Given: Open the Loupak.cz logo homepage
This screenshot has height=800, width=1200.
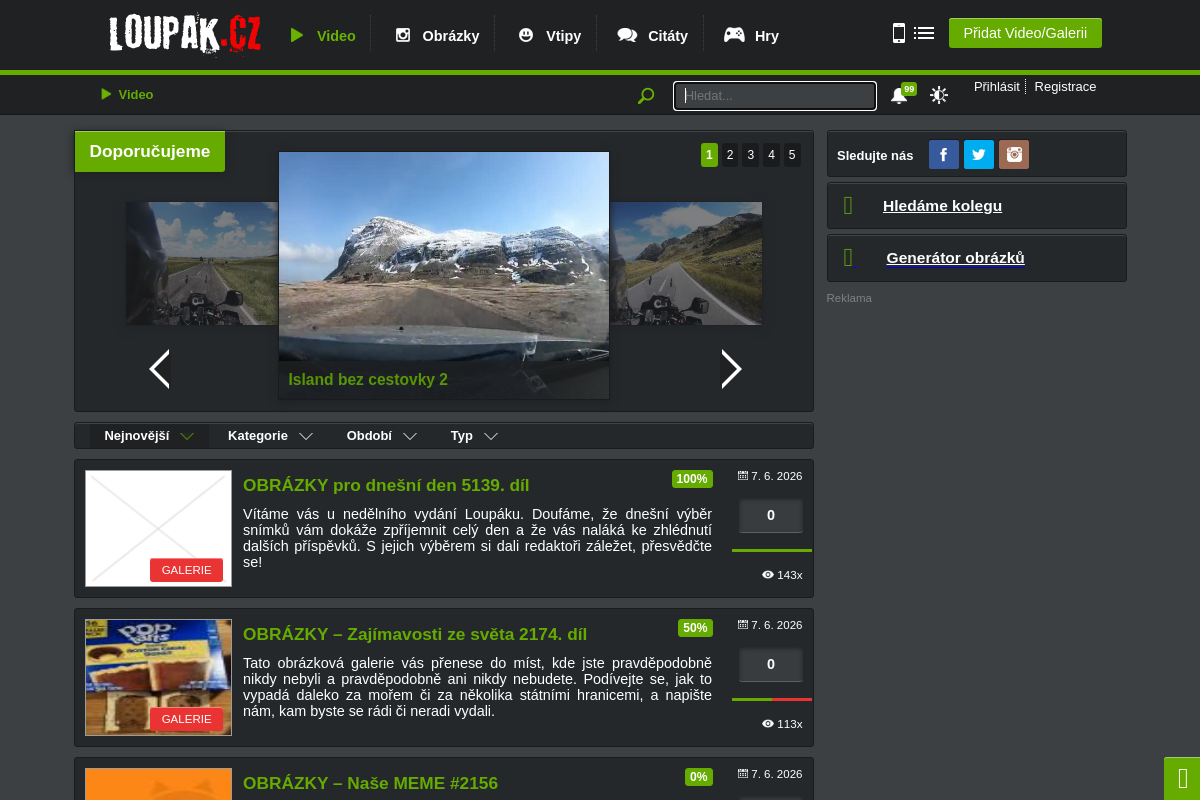Looking at the screenshot, I should (x=185, y=35).
